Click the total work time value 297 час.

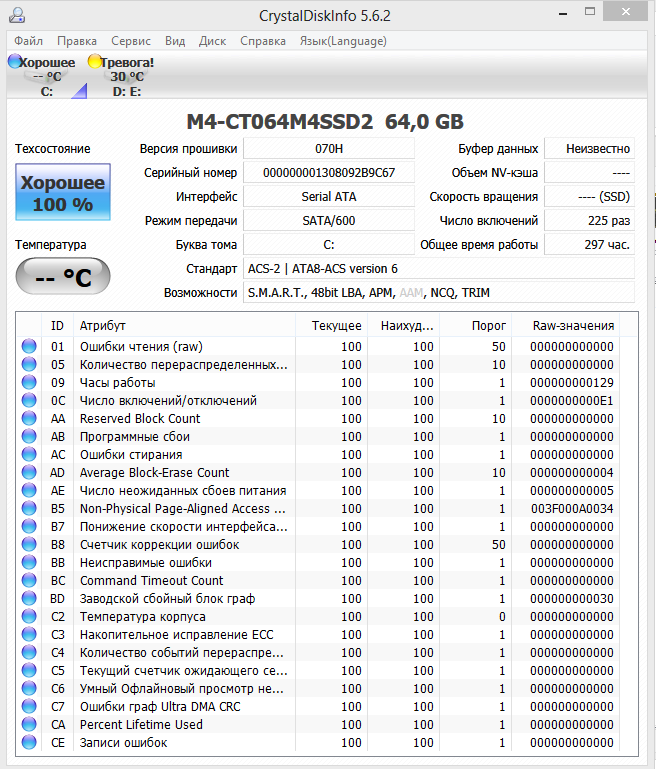589,245
